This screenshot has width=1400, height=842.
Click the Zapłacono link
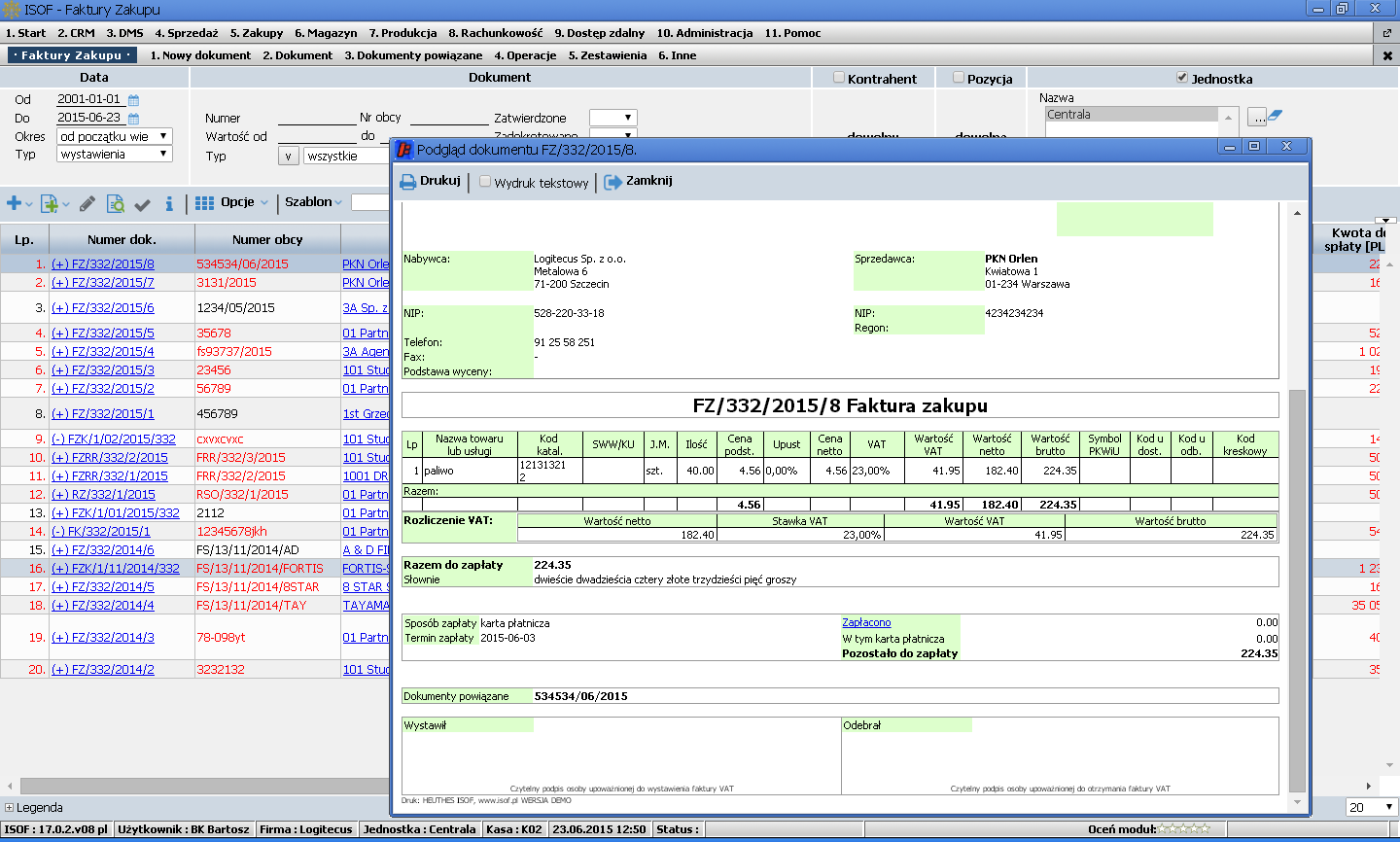[866, 623]
